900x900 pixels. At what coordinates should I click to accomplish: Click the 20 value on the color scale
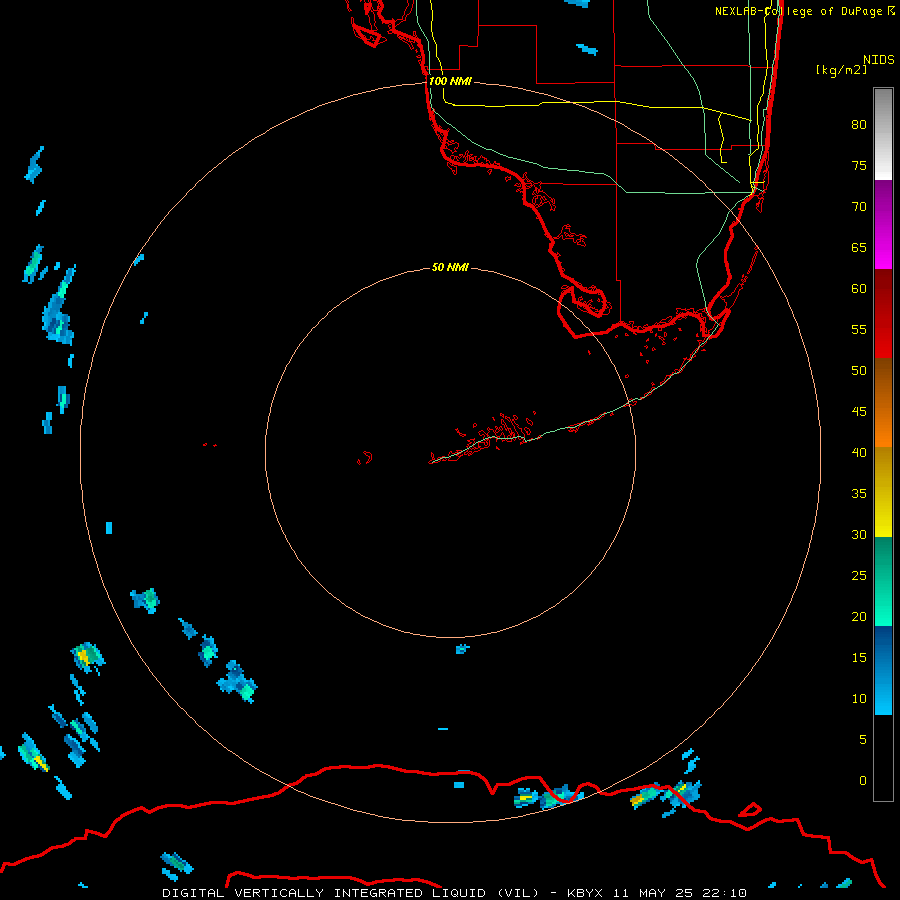point(859,616)
